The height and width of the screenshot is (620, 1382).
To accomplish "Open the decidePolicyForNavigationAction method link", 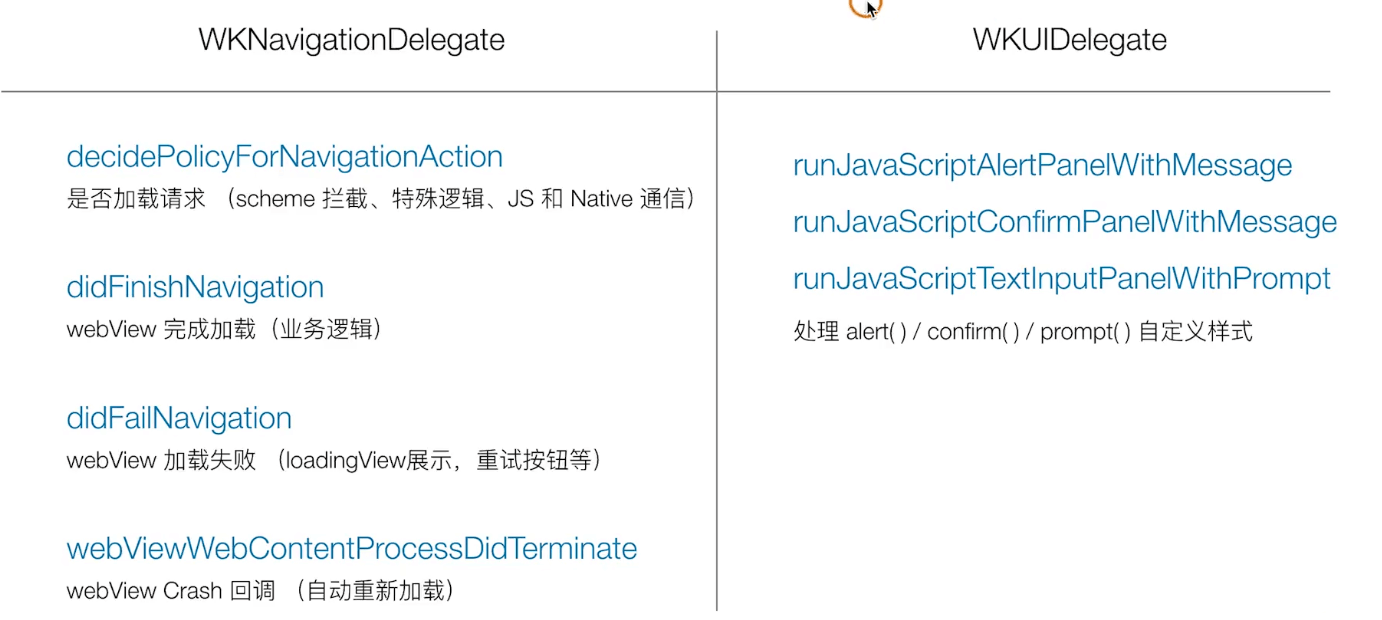I will (284, 157).
